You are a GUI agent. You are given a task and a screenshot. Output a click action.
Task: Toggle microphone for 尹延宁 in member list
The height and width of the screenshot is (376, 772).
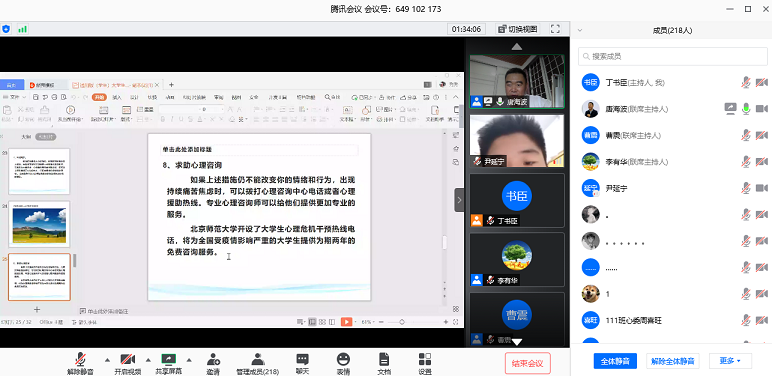point(746,188)
